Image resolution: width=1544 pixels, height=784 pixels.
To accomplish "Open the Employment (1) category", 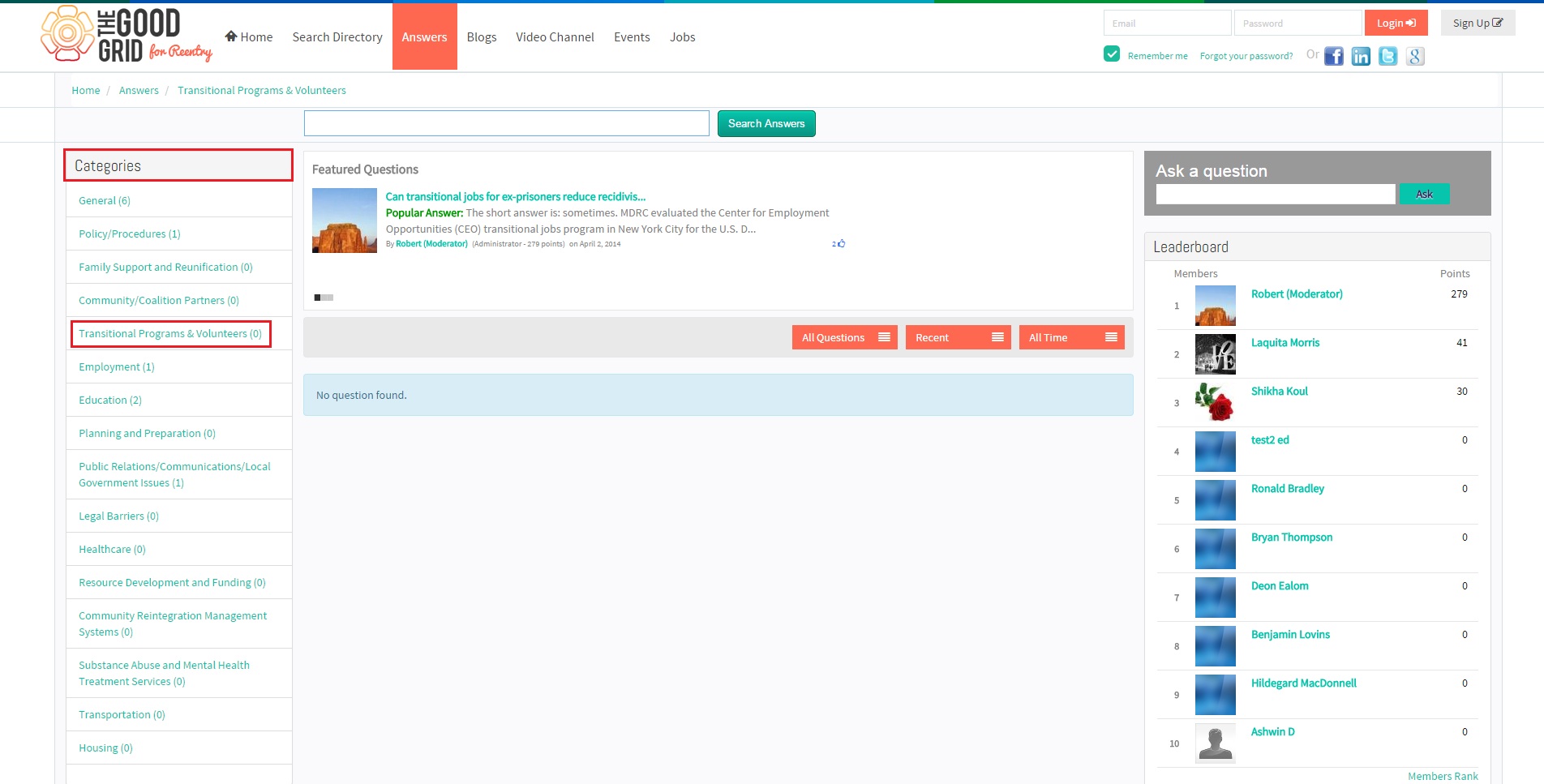I will pyautogui.click(x=117, y=366).
